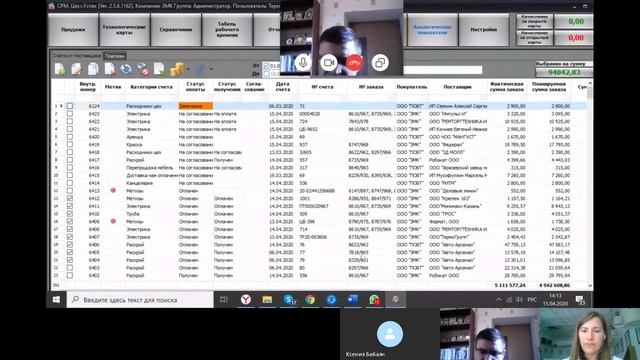The image size is (640, 360).
Task: Open Task View on the taskbar
Action: tap(224, 300)
